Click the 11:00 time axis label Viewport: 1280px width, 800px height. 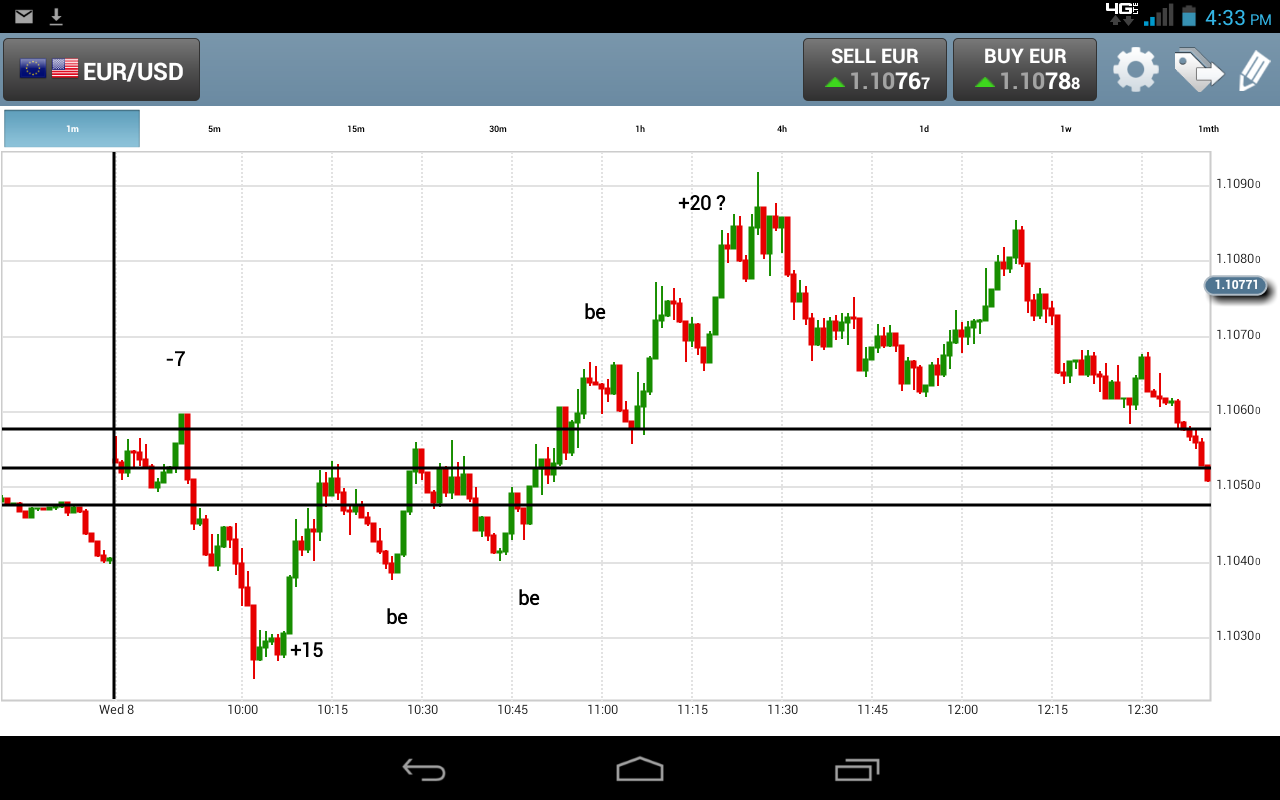tap(602, 710)
